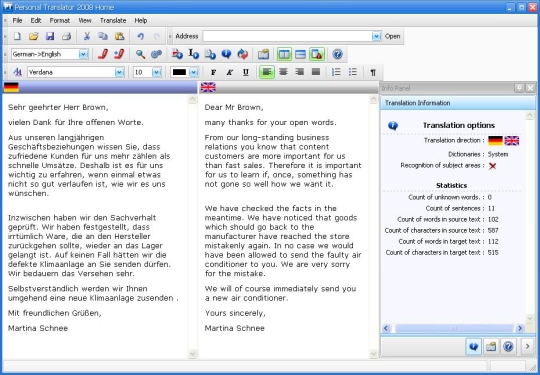Screen dimensions: 540x375
Task: Cut the selected text with the scissors
Action: (x=87, y=36)
